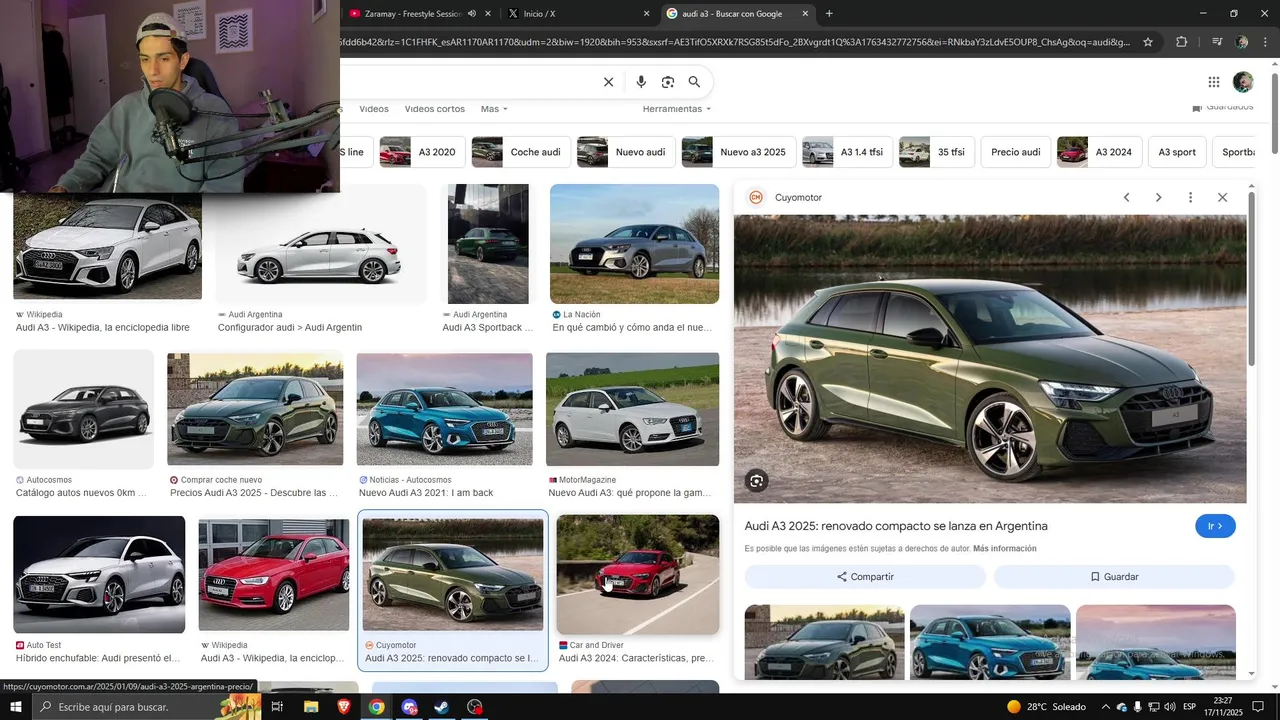Viewport: 1280px width, 720px height.
Task: Filter by A3 2020 chip
Action: [421, 152]
